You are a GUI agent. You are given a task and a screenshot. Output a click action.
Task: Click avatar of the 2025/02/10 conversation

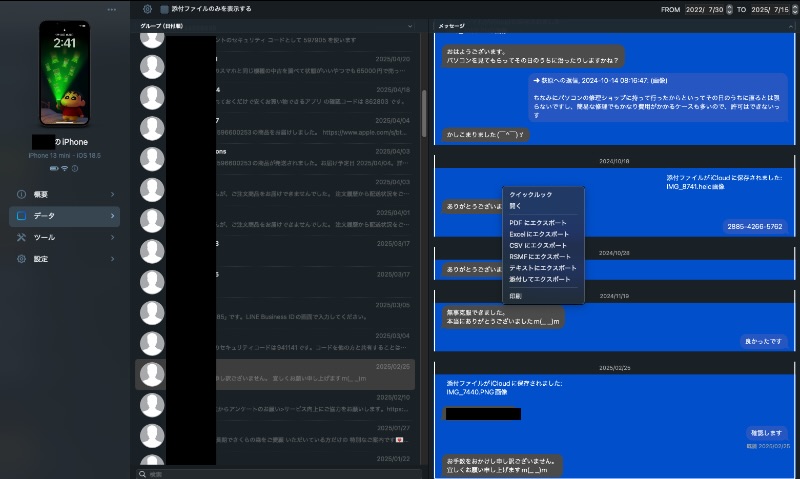pos(152,406)
